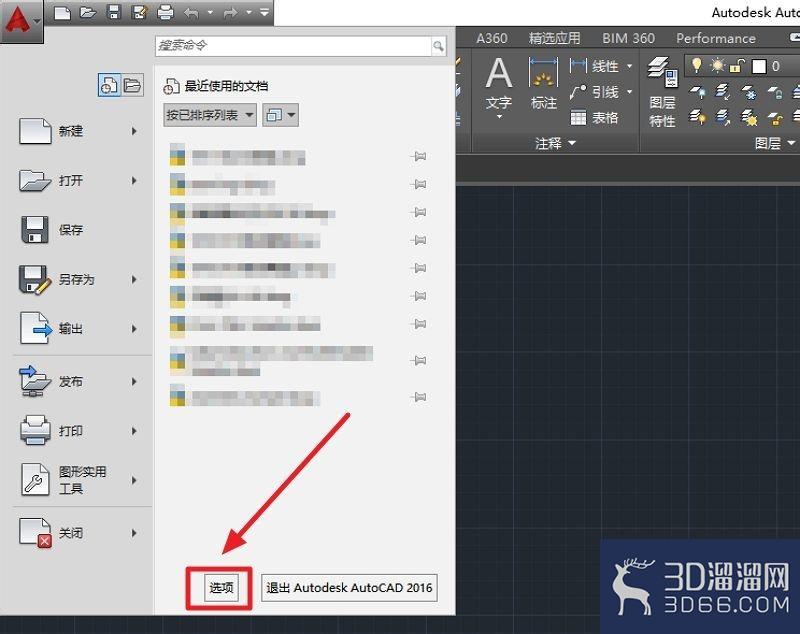
Task: Switch to the A360 ribbon tab
Action: point(492,38)
